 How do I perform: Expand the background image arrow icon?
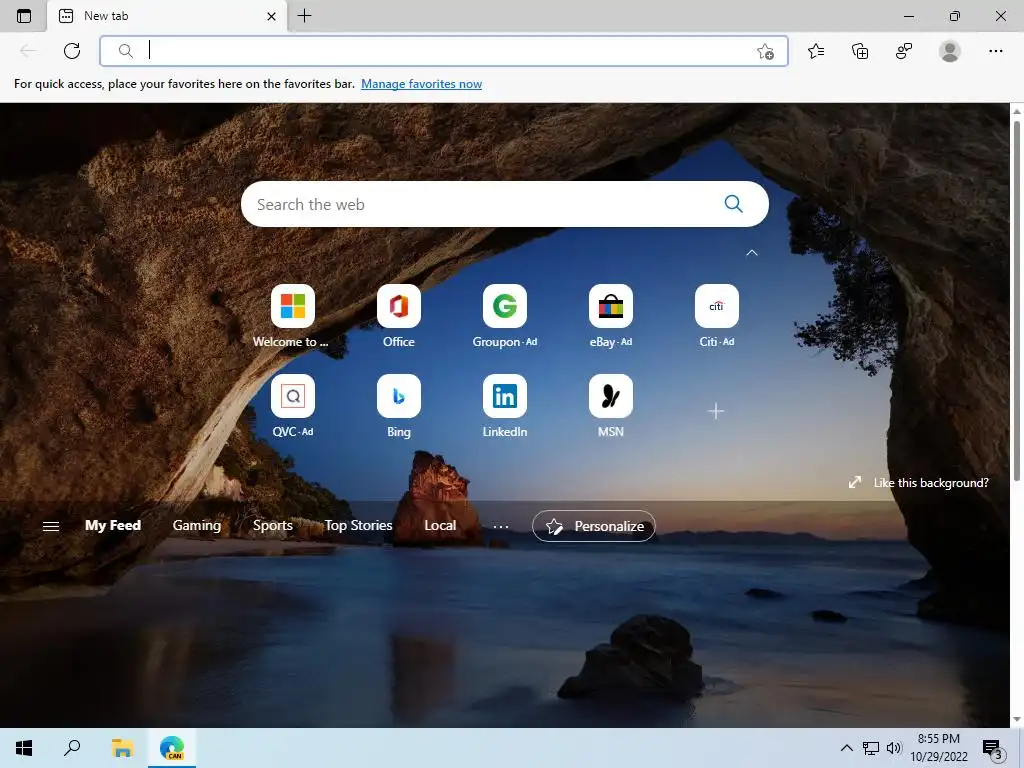click(854, 482)
